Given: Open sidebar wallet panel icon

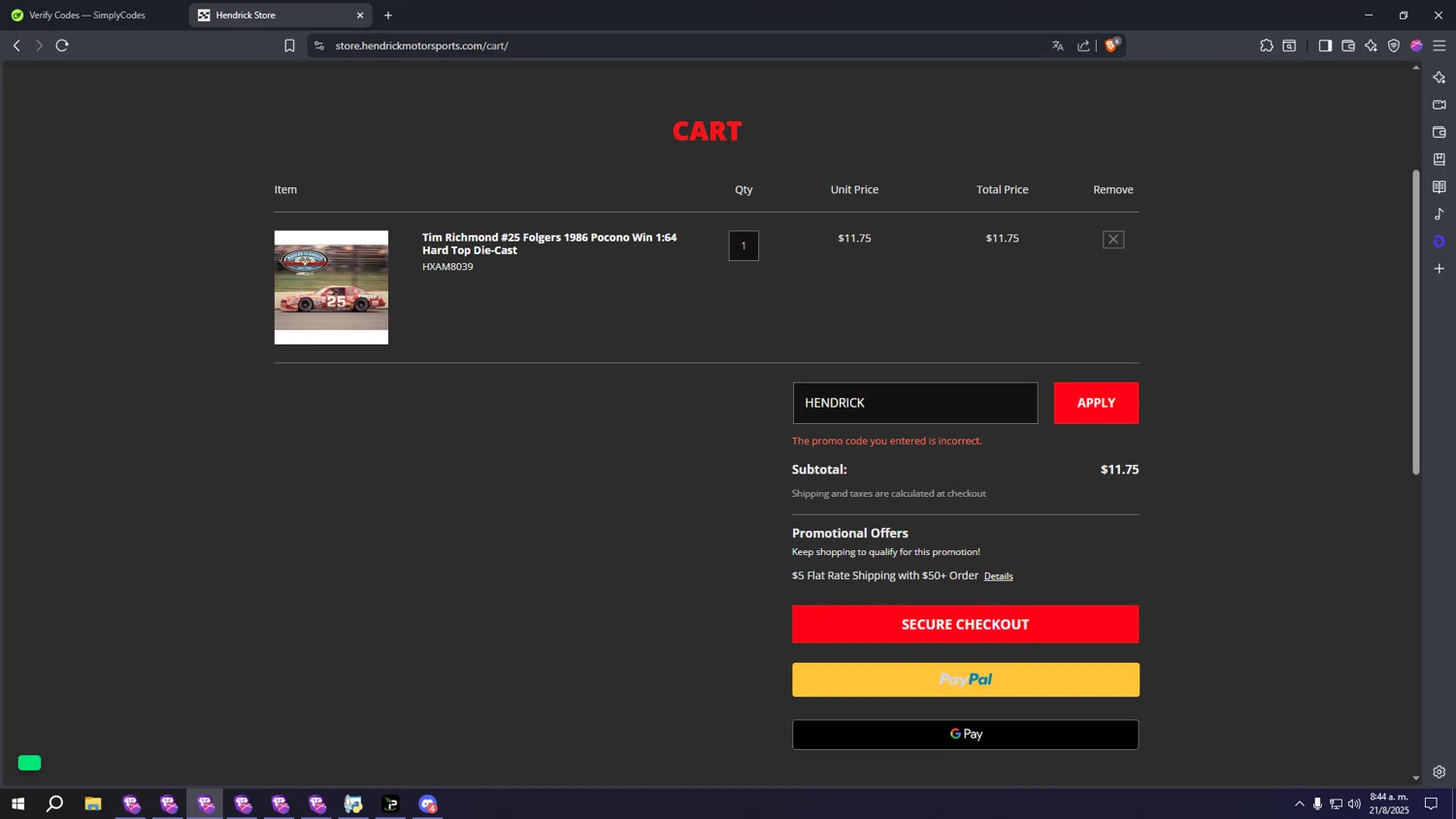Looking at the screenshot, I should pyautogui.click(x=1439, y=132).
